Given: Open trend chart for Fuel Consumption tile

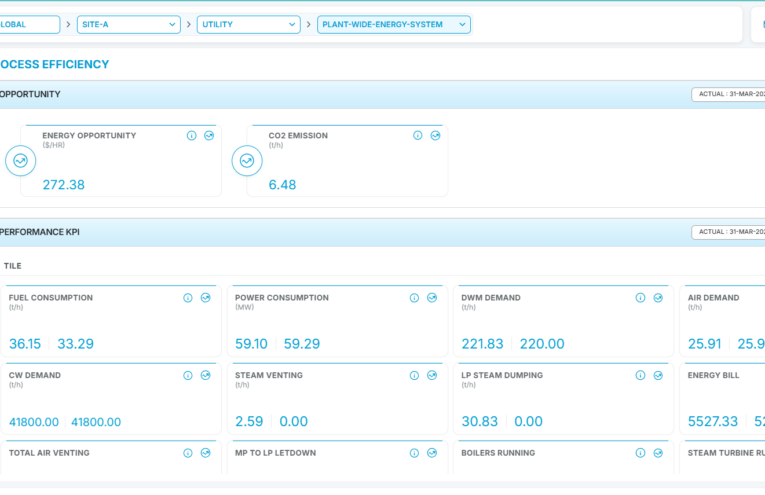Looking at the screenshot, I should pos(205,298).
